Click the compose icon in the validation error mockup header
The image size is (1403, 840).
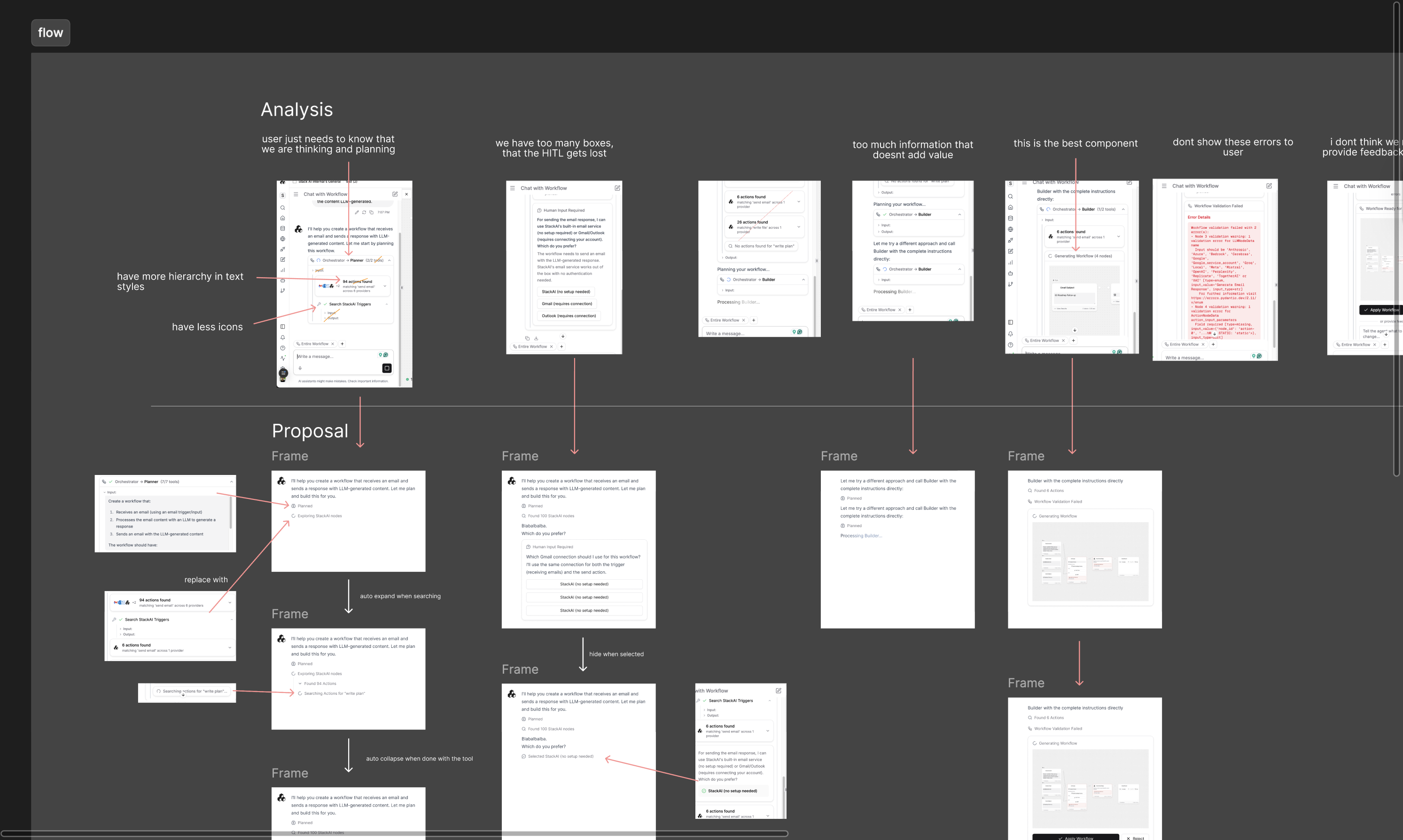[1269, 186]
